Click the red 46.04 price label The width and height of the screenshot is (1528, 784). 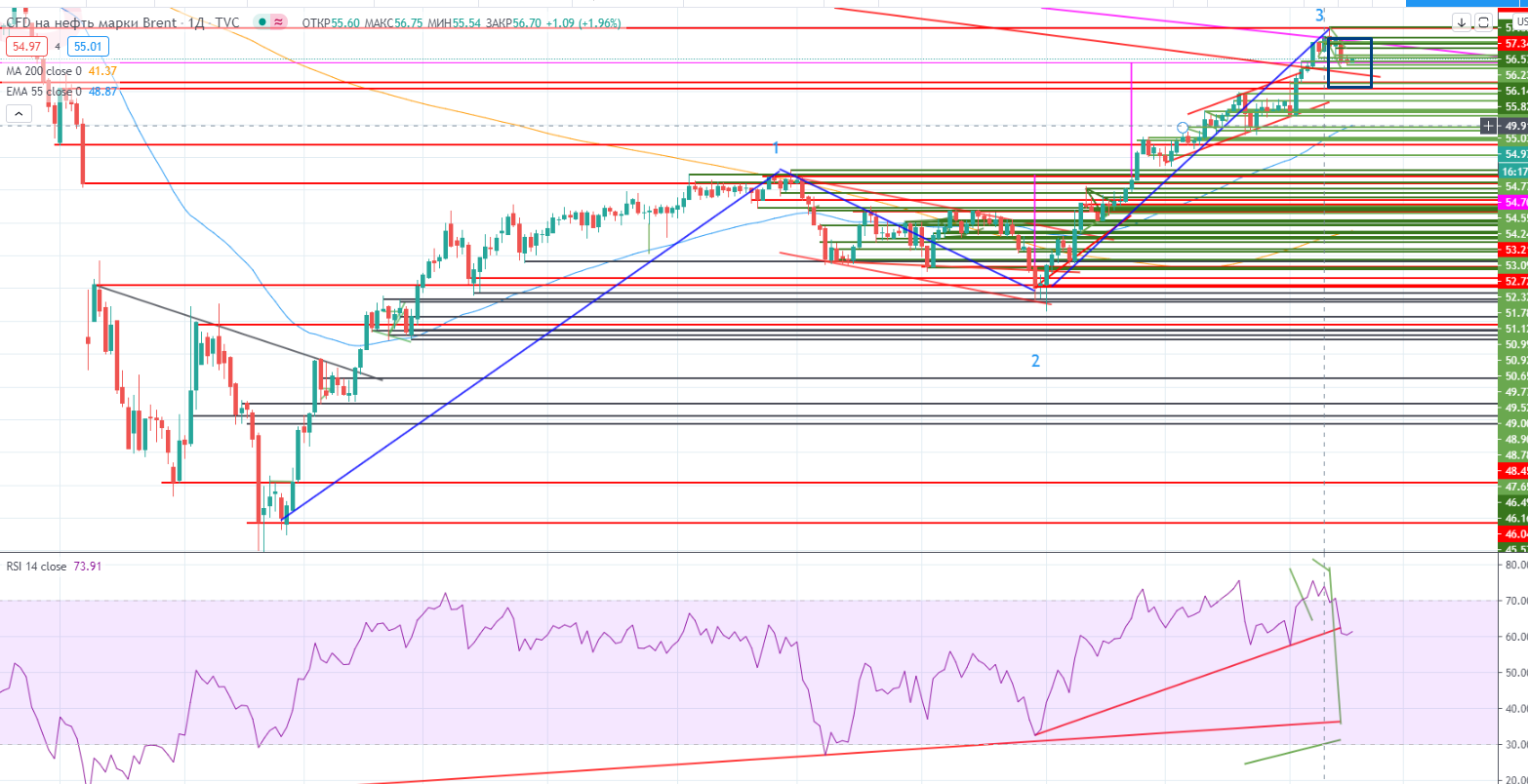[x=1514, y=533]
